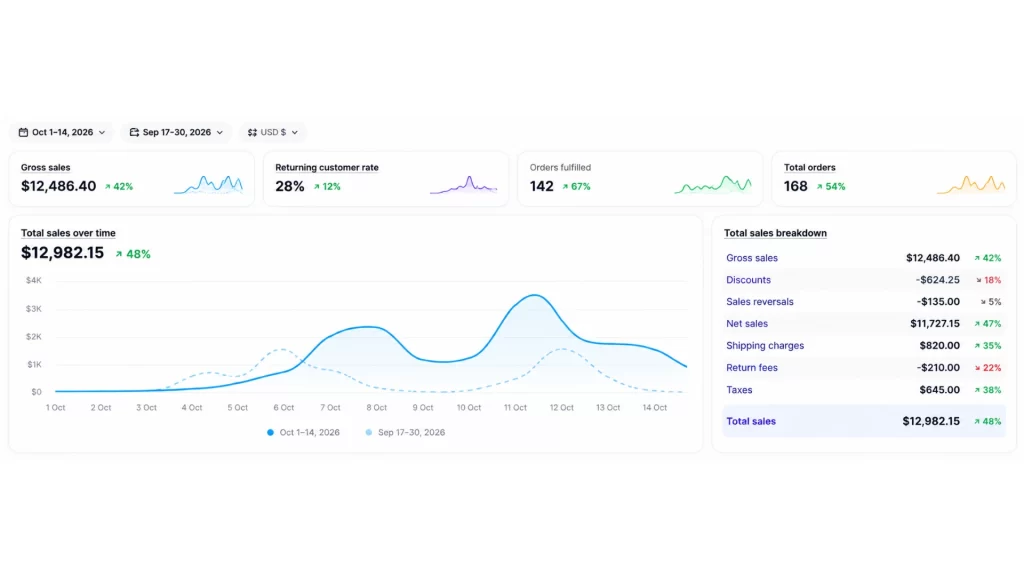This screenshot has height=576, width=1024.
Task: Toggle the Sep 17–30, 2026 legend series
Action: [x=405, y=432]
